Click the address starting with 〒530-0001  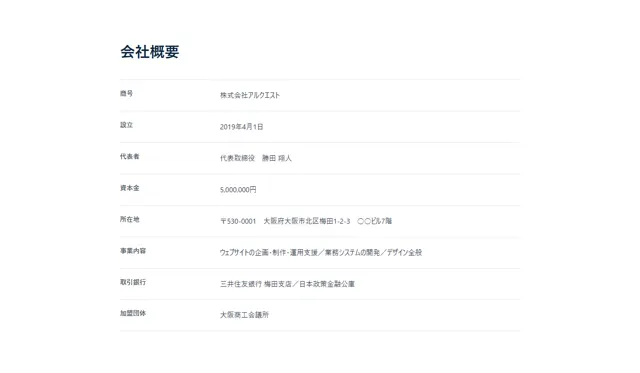coord(306,221)
